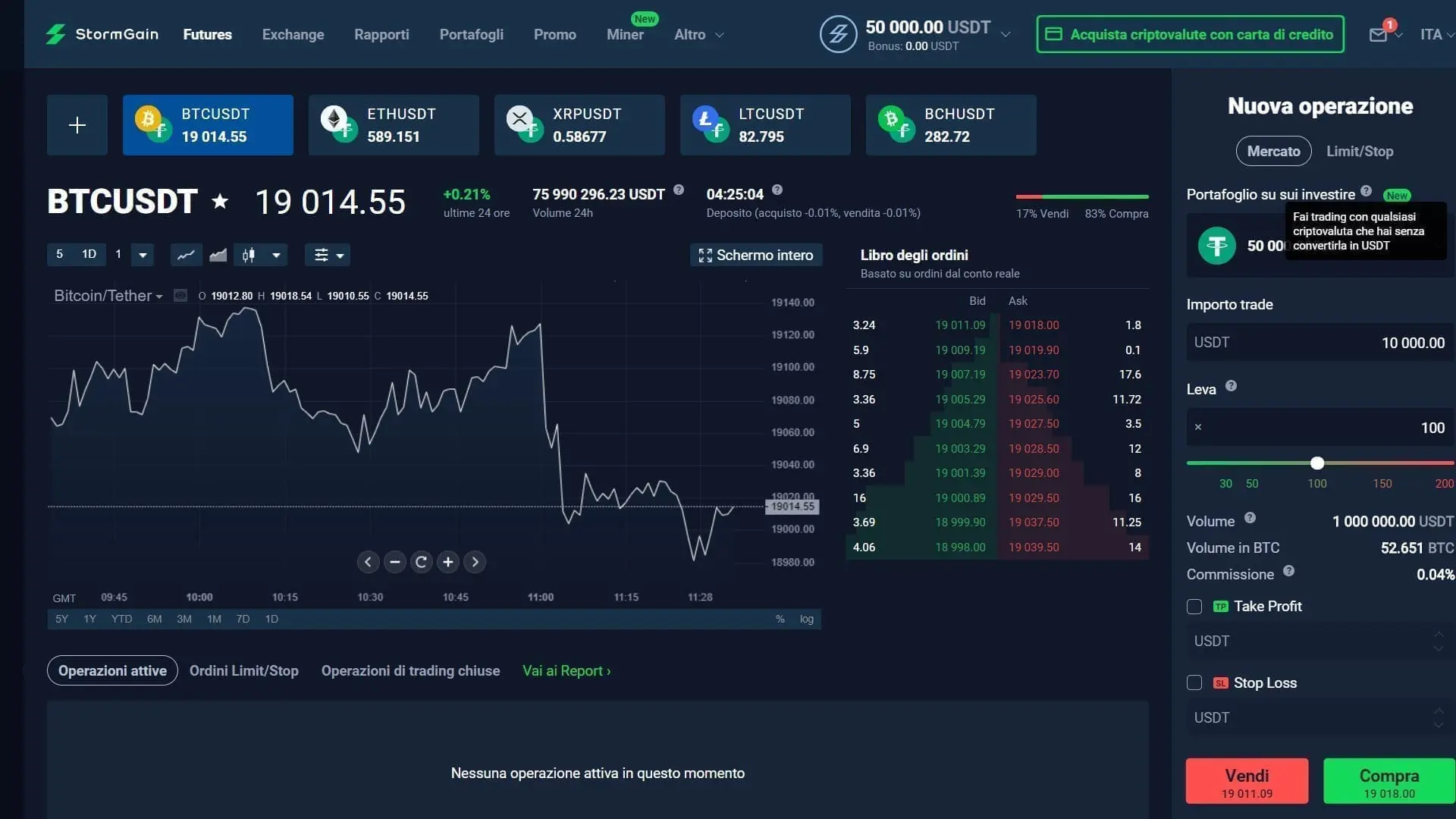Enable the Take Profit checkbox
1456x819 pixels.
tap(1194, 607)
